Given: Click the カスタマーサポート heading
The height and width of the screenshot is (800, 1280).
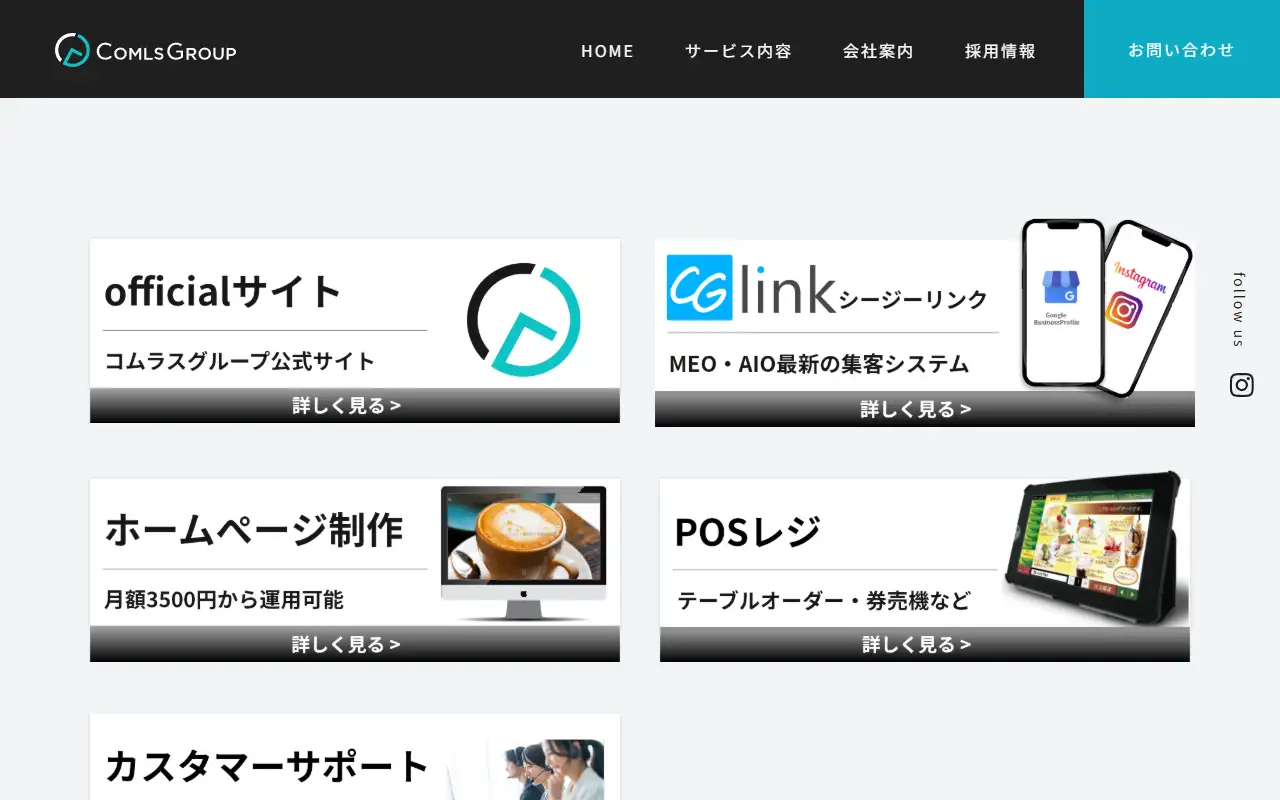Looking at the screenshot, I should pyautogui.click(x=267, y=766).
